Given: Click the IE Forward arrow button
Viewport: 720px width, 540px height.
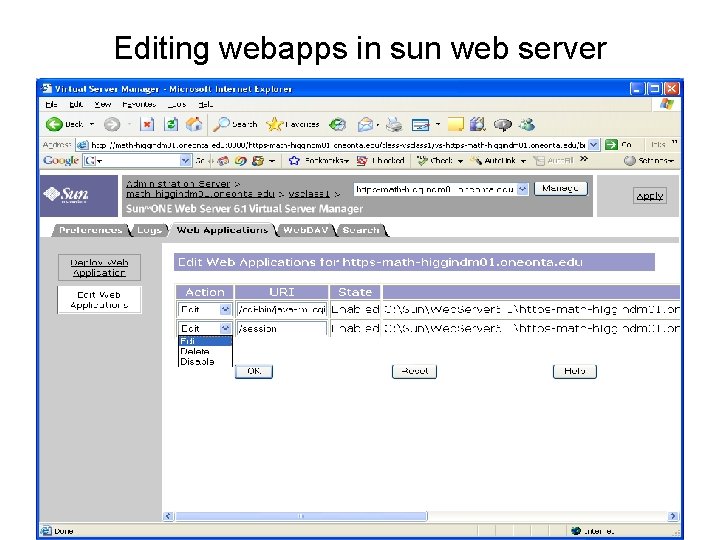Looking at the screenshot, I should point(112,124).
